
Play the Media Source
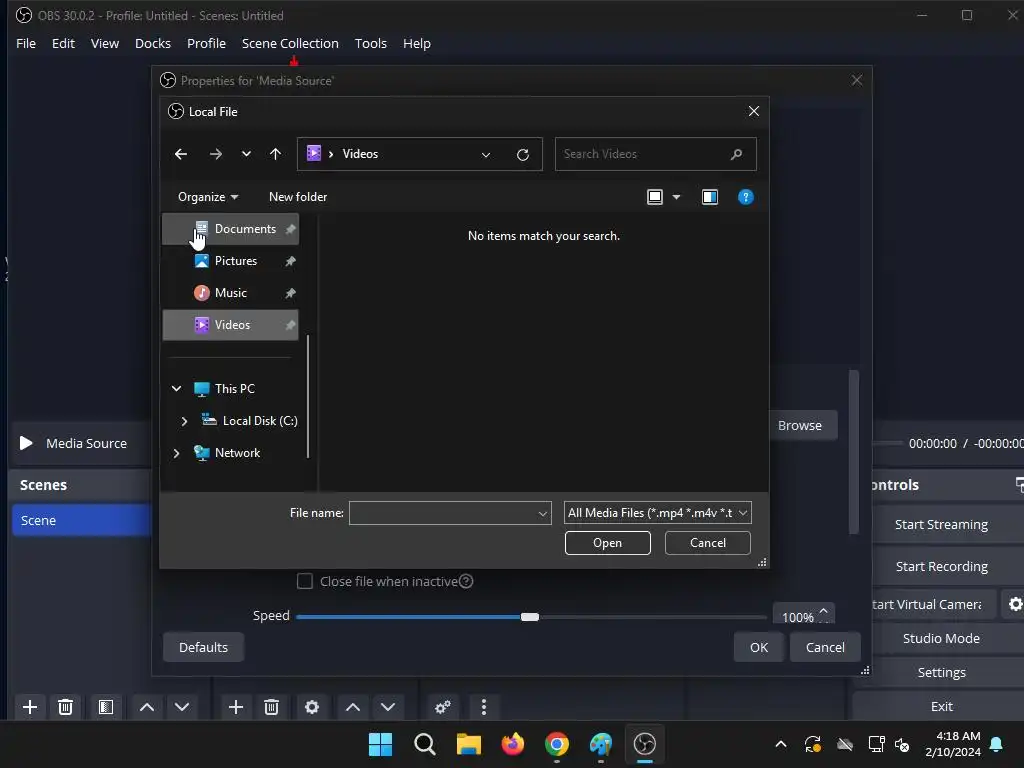(x=26, y=443)
